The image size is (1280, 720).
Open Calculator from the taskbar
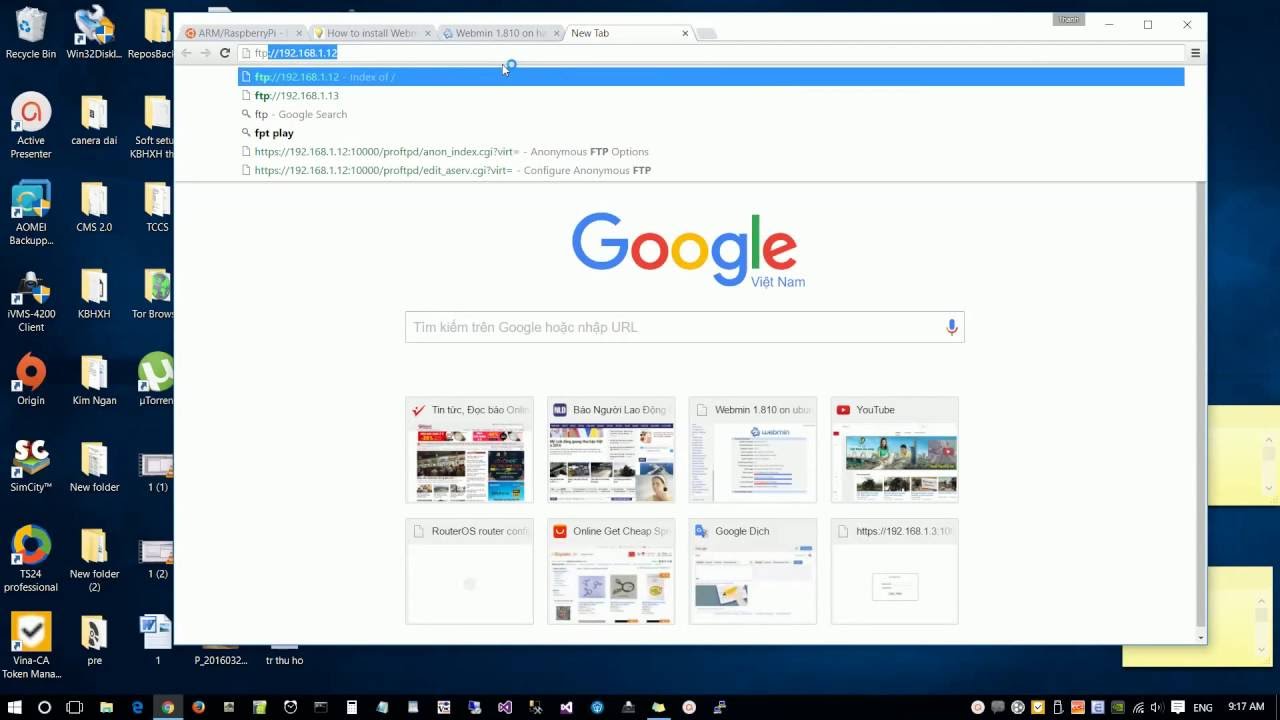(x=352, y=707)
